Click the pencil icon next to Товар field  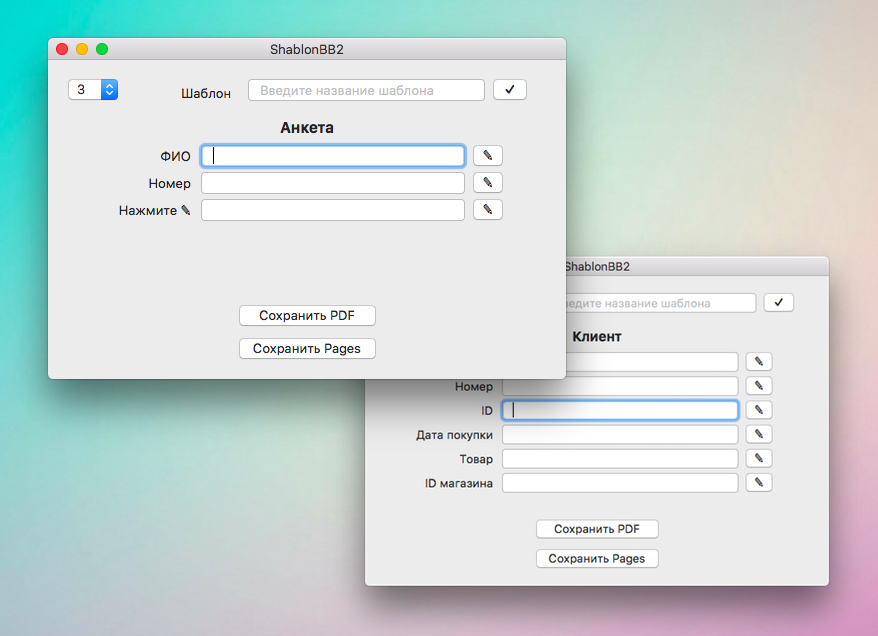[x=759, y=459]
